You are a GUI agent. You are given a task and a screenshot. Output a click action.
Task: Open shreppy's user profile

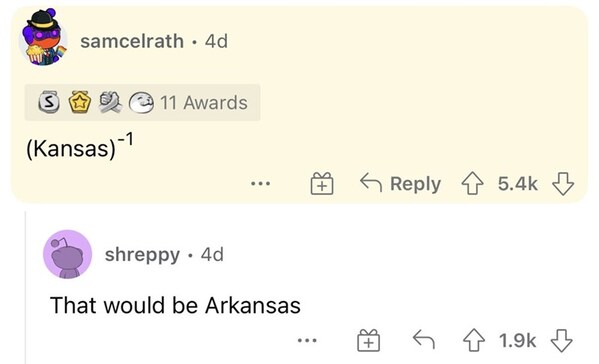point(142,254)
